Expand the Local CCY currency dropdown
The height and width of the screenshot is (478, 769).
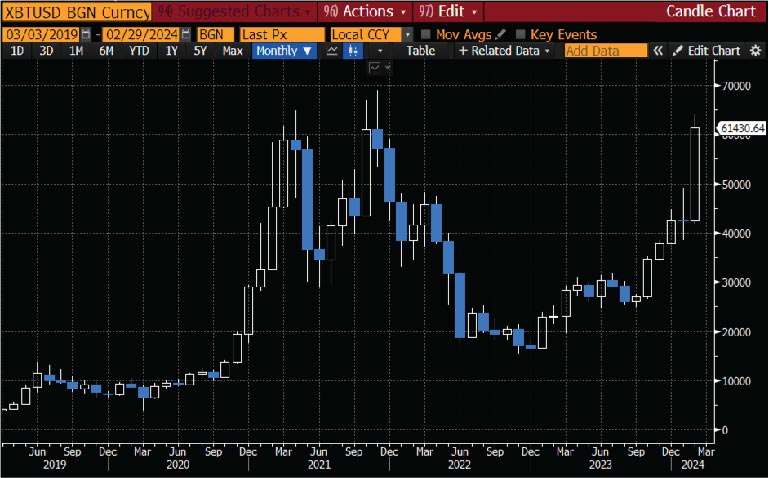point(407,34)
